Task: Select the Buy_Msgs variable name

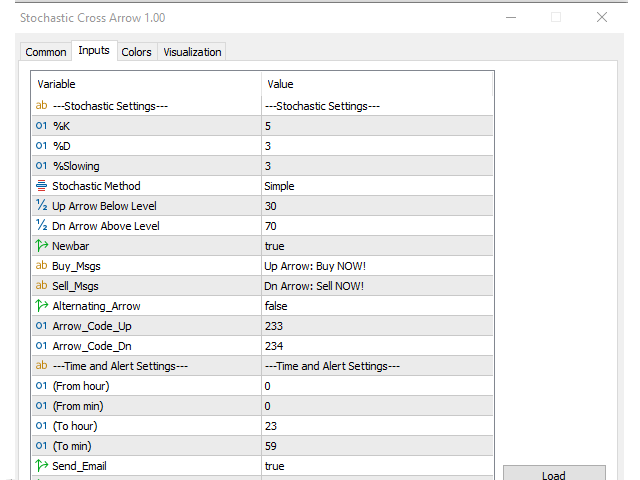Action: tap(76, 266)
